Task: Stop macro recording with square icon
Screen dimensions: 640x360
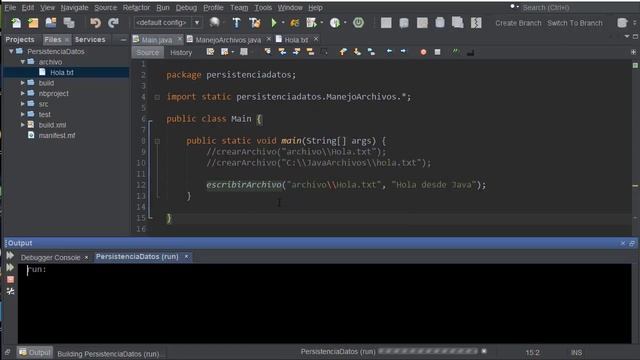Action: [437, 52]
